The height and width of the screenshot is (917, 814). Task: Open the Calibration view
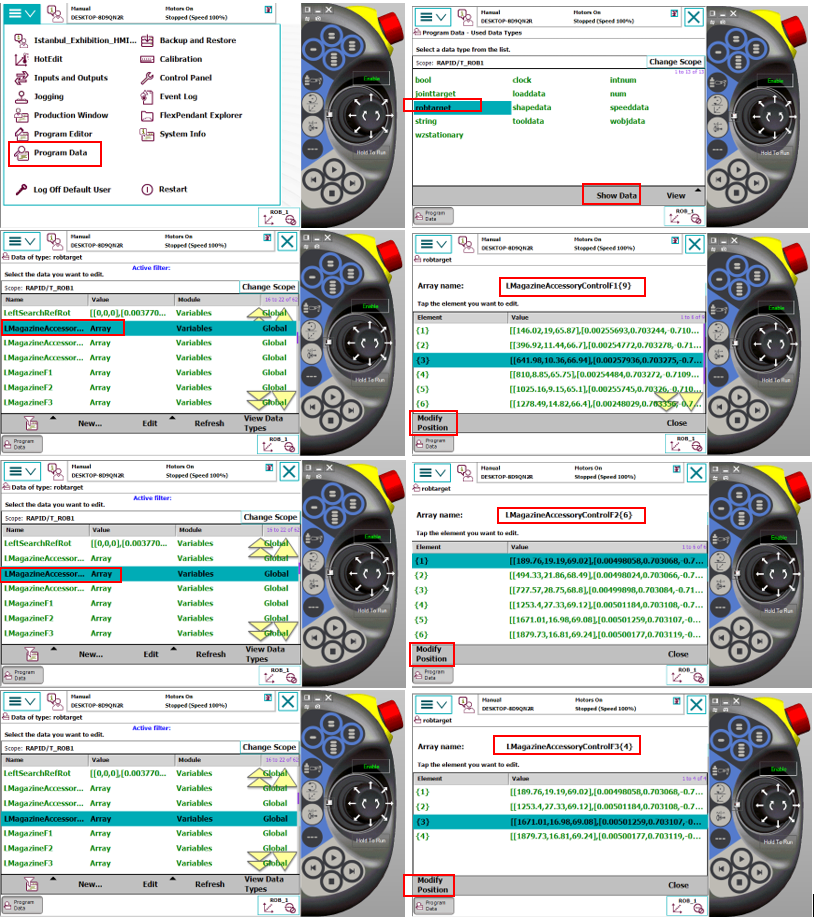180,59
